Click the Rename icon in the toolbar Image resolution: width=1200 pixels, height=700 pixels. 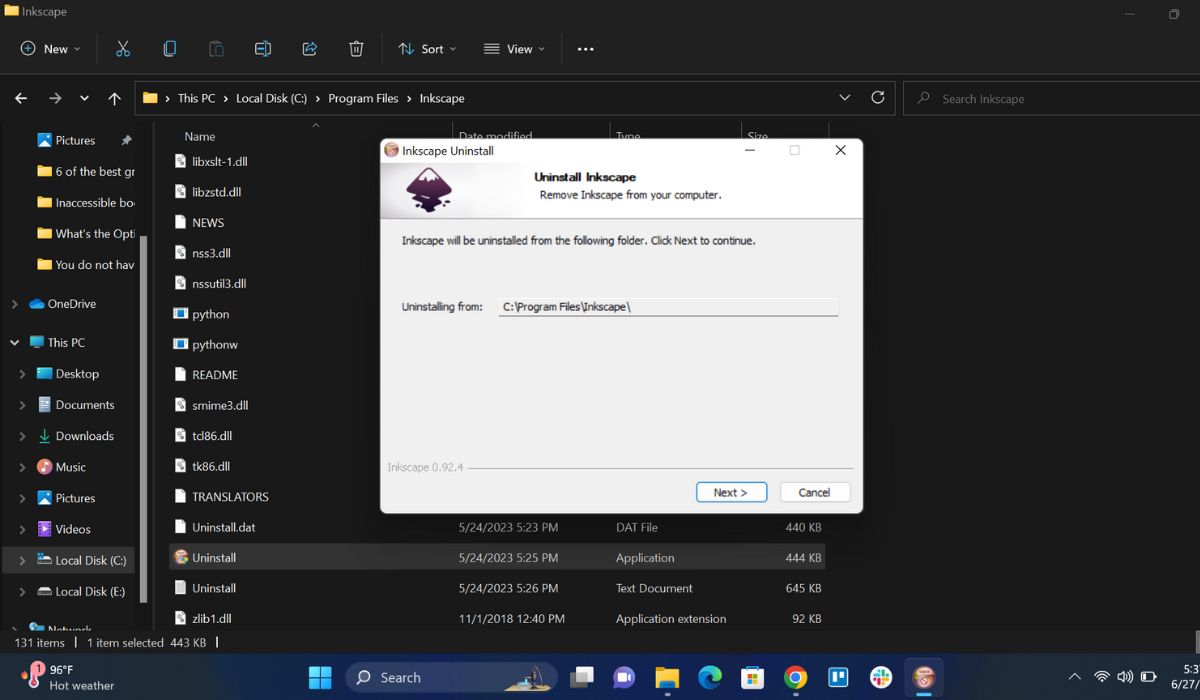click(262, 48)
